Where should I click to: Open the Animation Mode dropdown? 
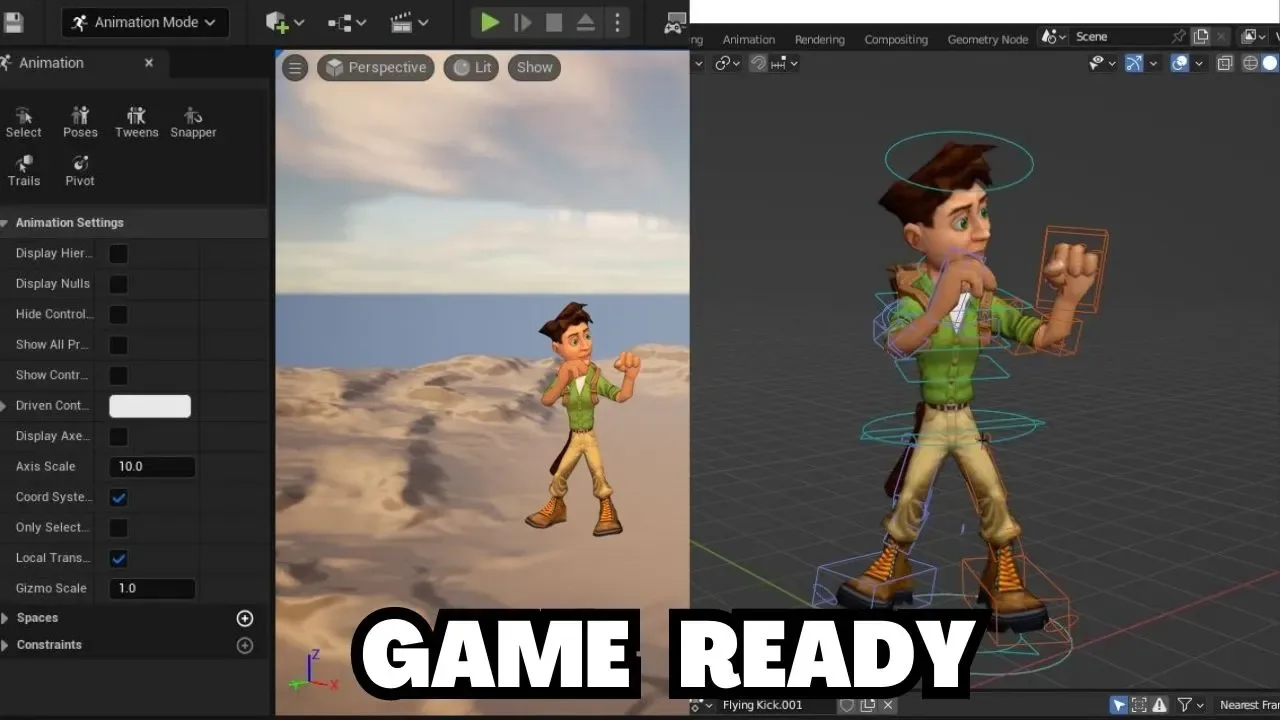(144, 22)
